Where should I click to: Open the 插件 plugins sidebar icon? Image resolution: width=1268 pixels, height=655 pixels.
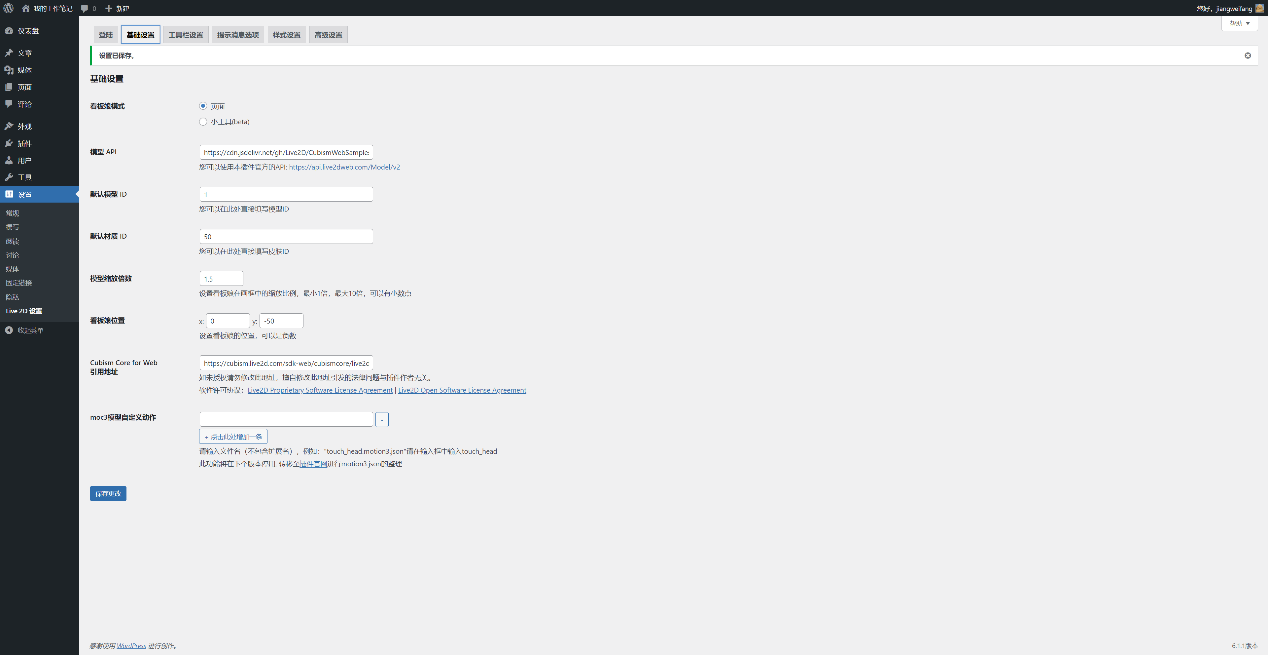(9, 143)
